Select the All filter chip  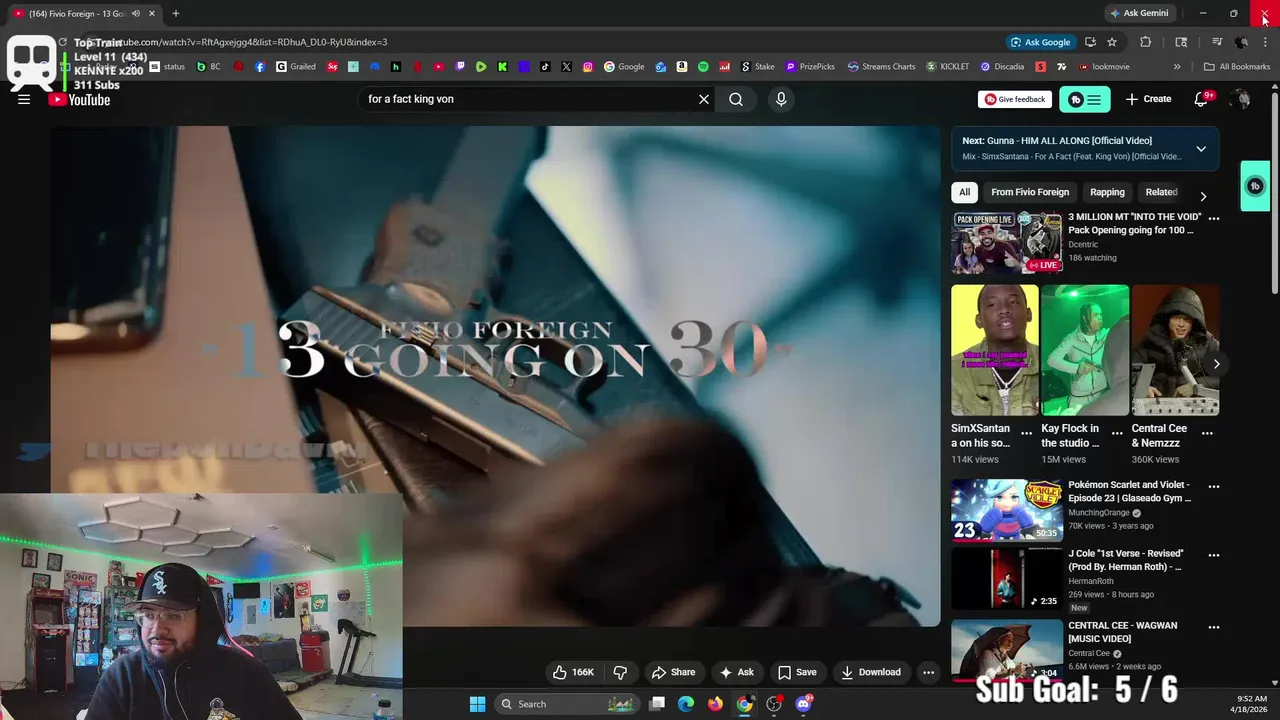pos(964,192)
